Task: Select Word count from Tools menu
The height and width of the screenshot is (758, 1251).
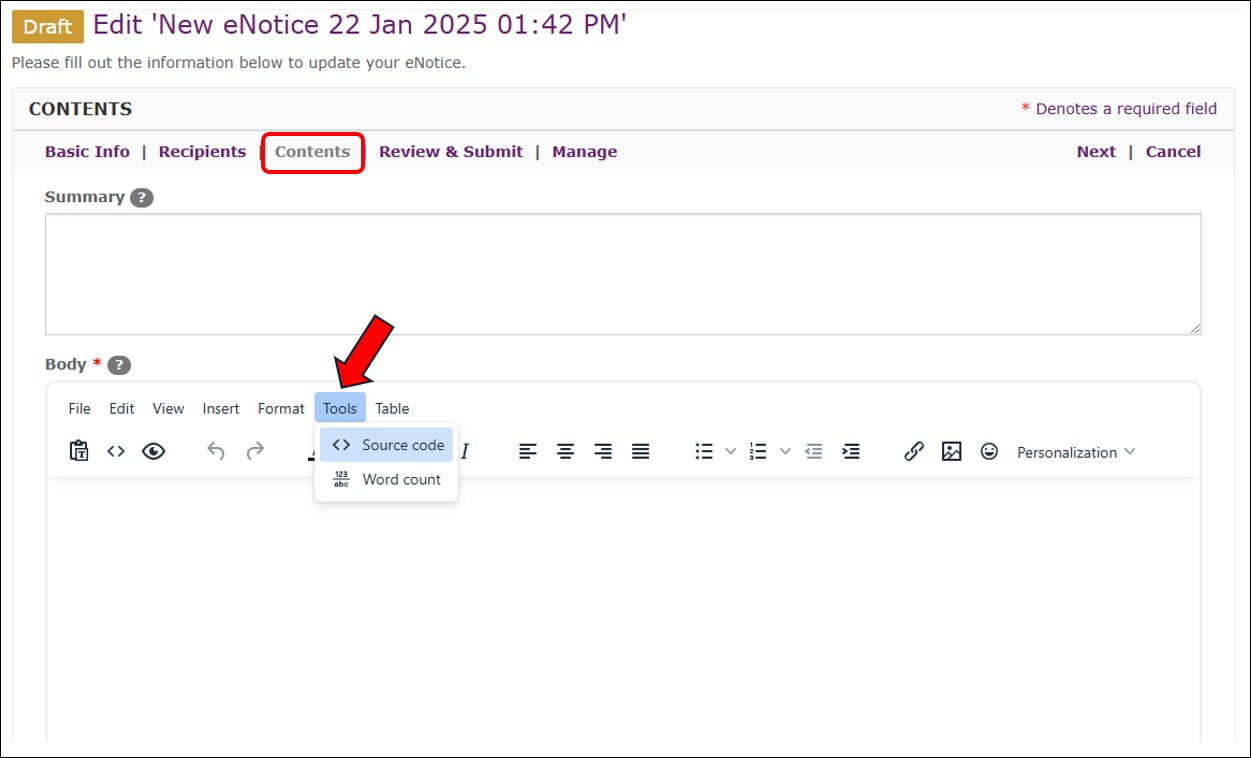Action: 387,479
